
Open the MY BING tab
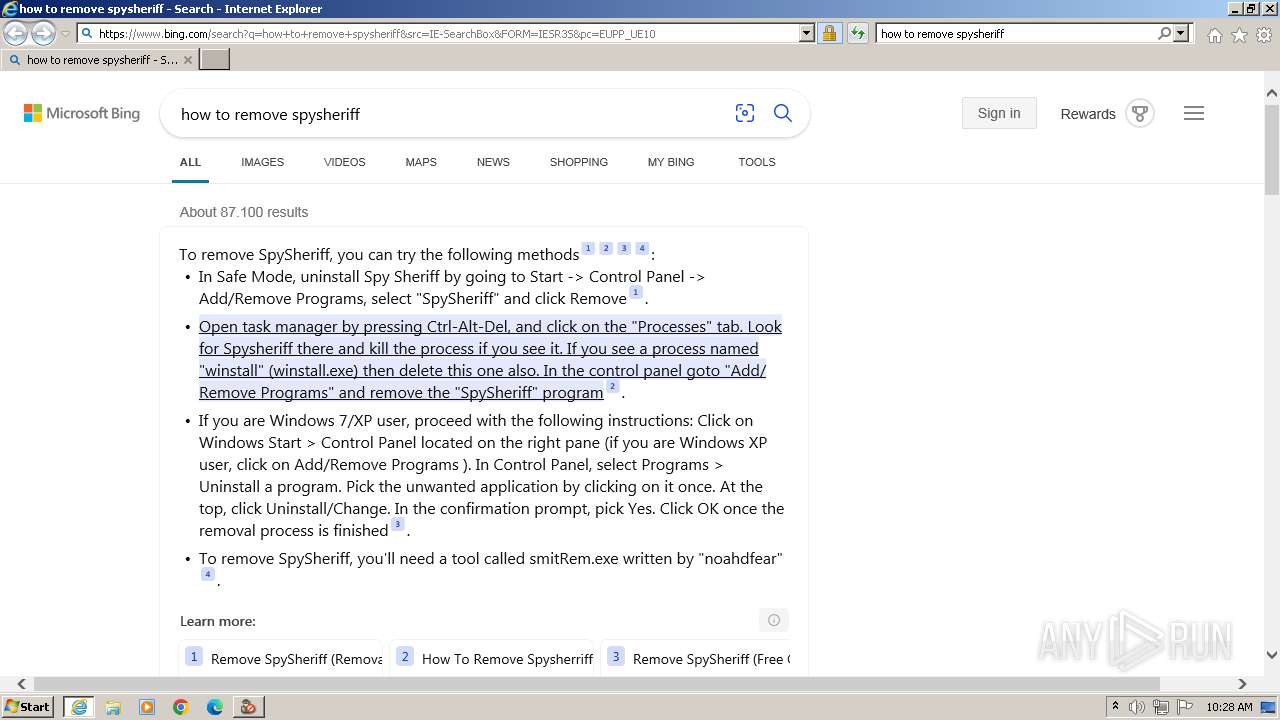click(671, 162)
